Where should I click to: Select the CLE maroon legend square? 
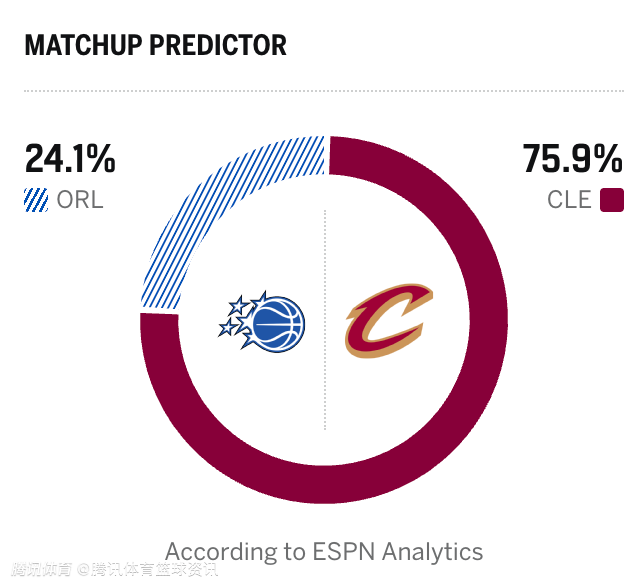point(612,200)
